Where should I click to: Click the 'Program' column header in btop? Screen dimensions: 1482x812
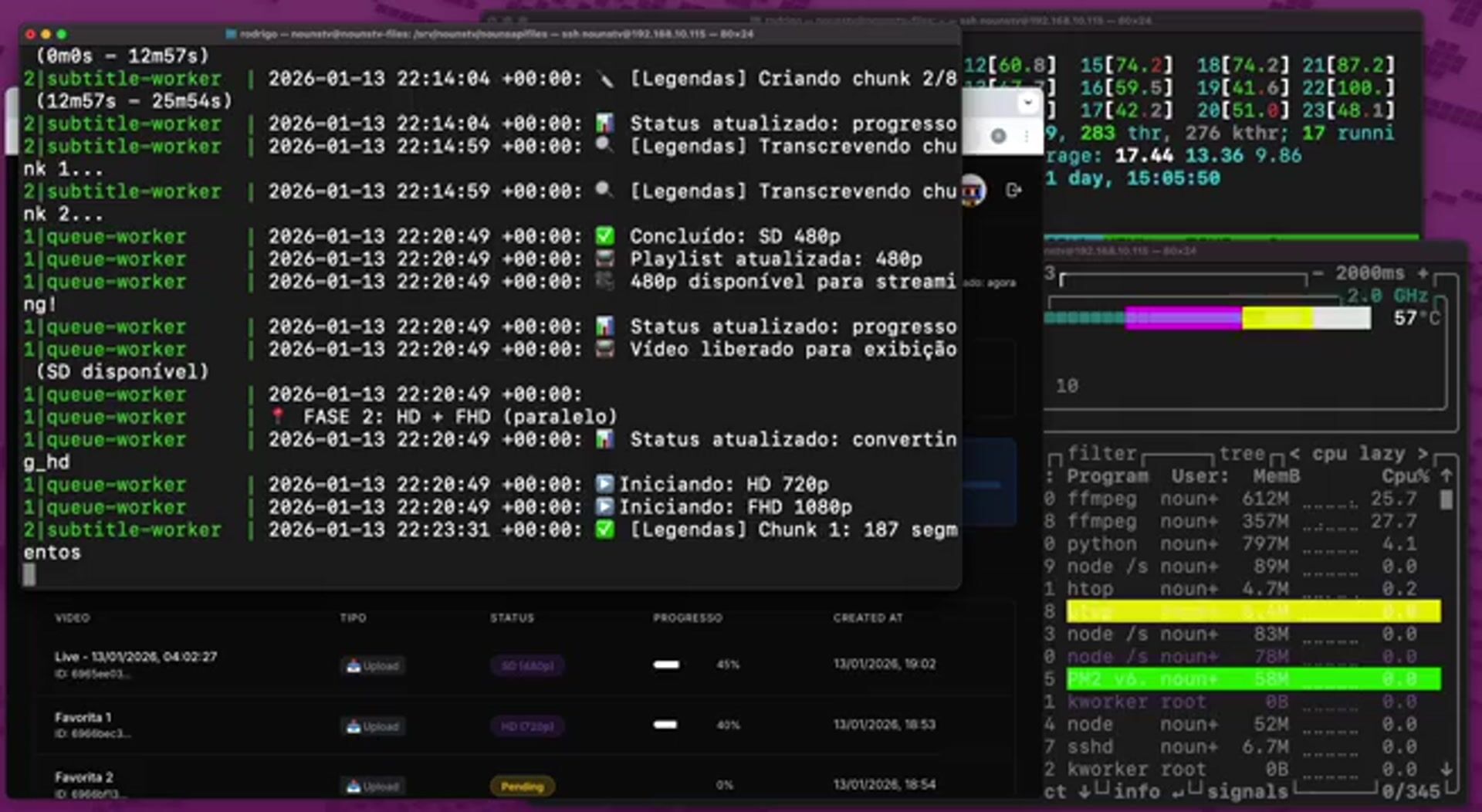[x=1108, y=476]
